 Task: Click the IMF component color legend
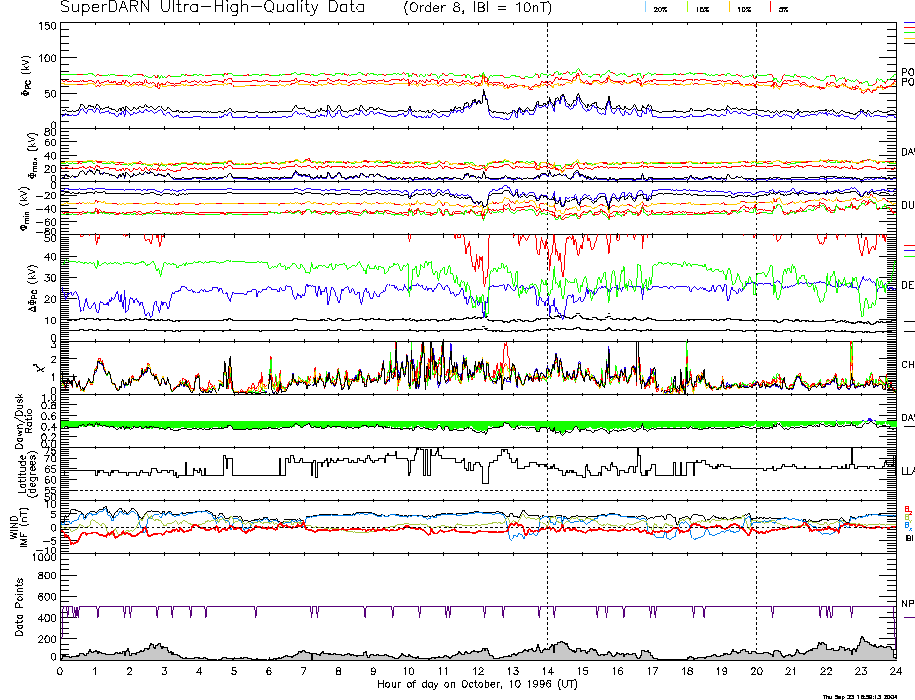pos(907,521)
